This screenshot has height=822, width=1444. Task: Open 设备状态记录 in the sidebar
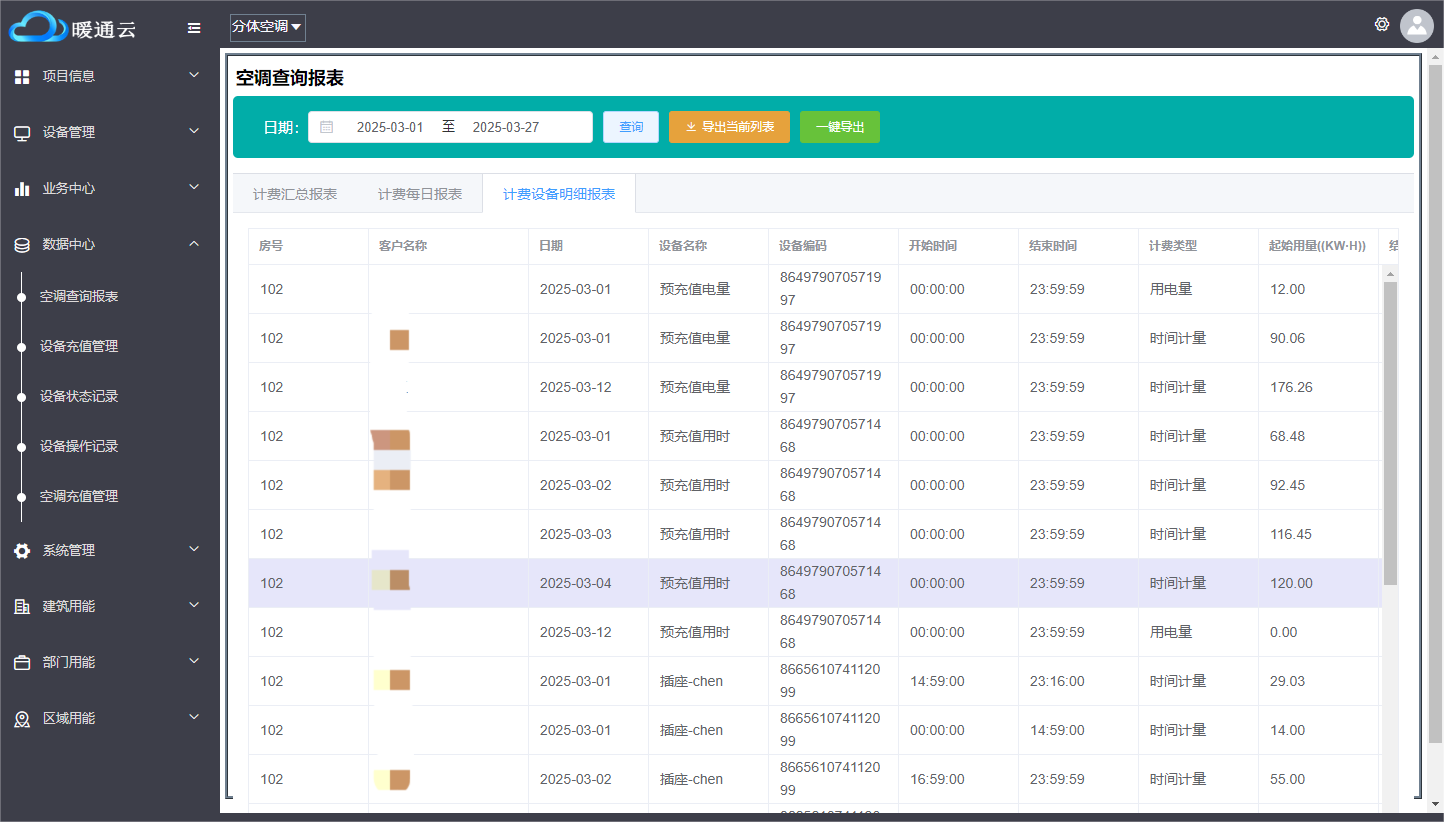pos(79,396)
